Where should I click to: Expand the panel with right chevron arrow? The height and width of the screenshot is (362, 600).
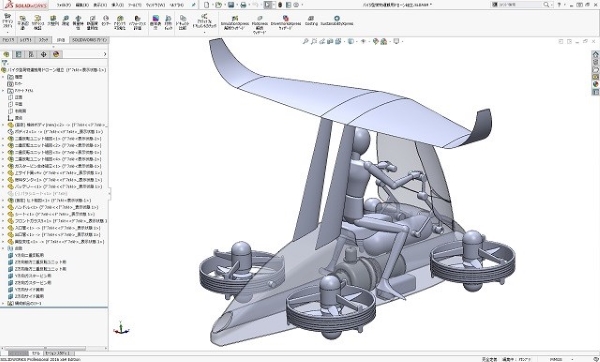coord(105,54)
